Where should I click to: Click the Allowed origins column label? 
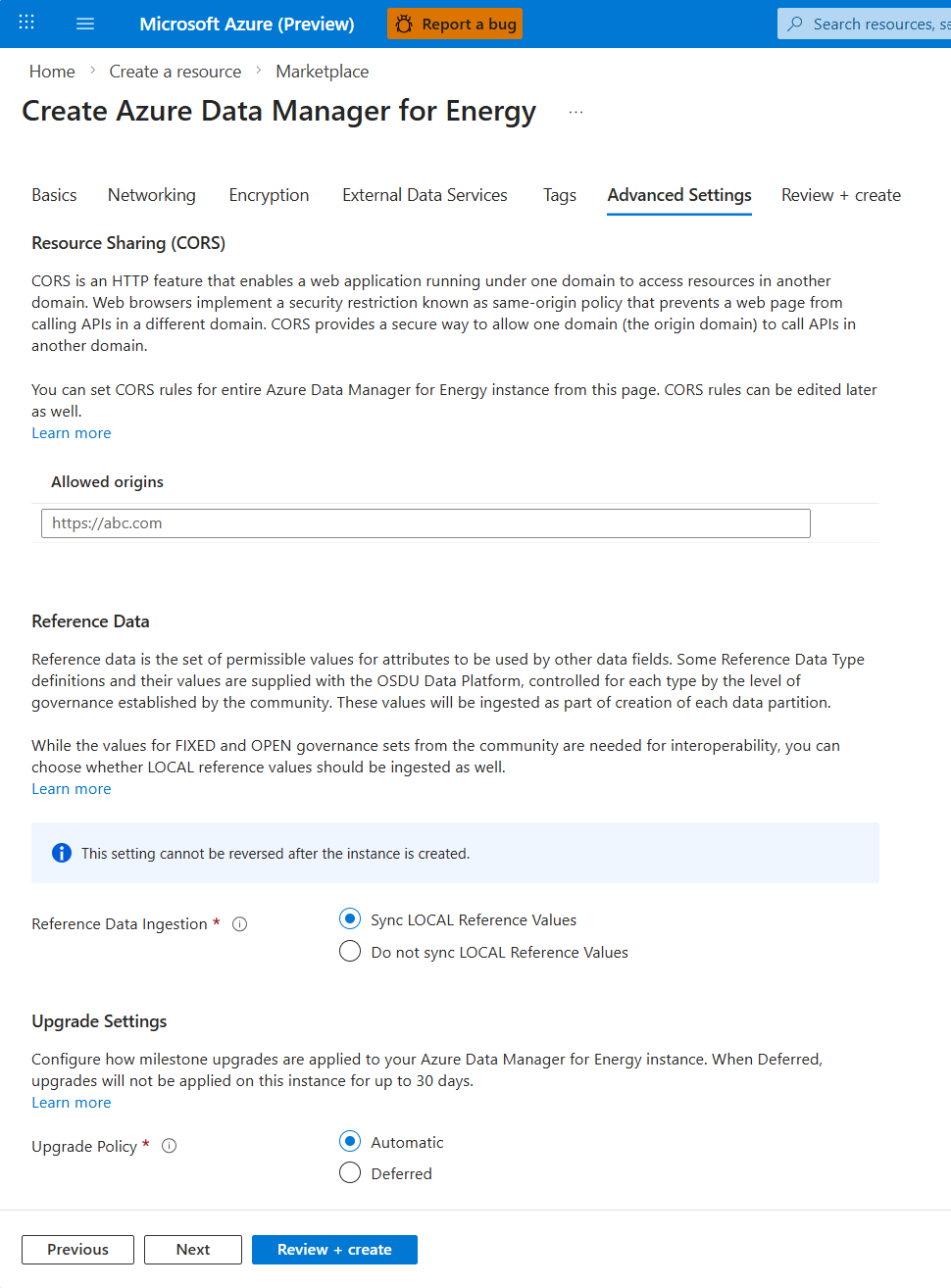tap(108, 482)
